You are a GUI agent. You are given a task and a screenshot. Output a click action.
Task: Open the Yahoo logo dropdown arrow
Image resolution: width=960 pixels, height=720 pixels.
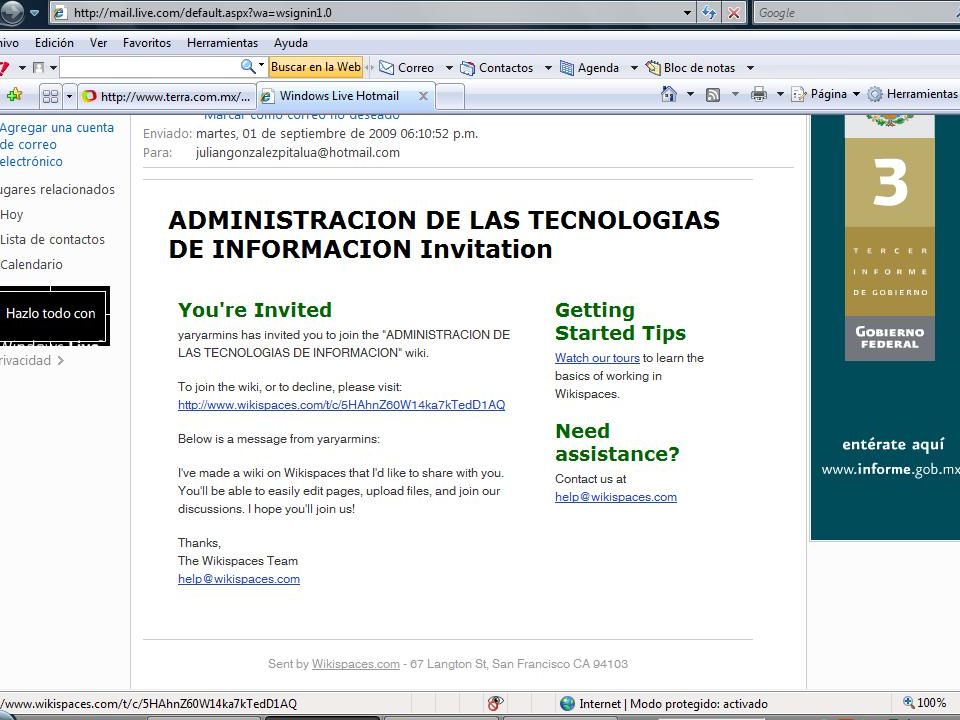[x=22, y=67]
